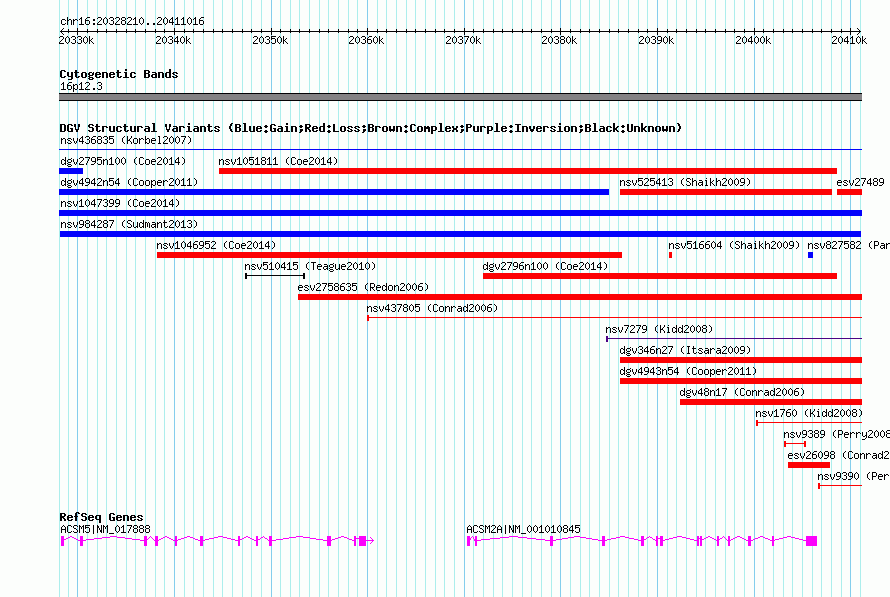The height and width of the screenshot is (597, 890).
Task: Open variant label nsv1047399 (Coe2014)
Action: click(120, 203)
